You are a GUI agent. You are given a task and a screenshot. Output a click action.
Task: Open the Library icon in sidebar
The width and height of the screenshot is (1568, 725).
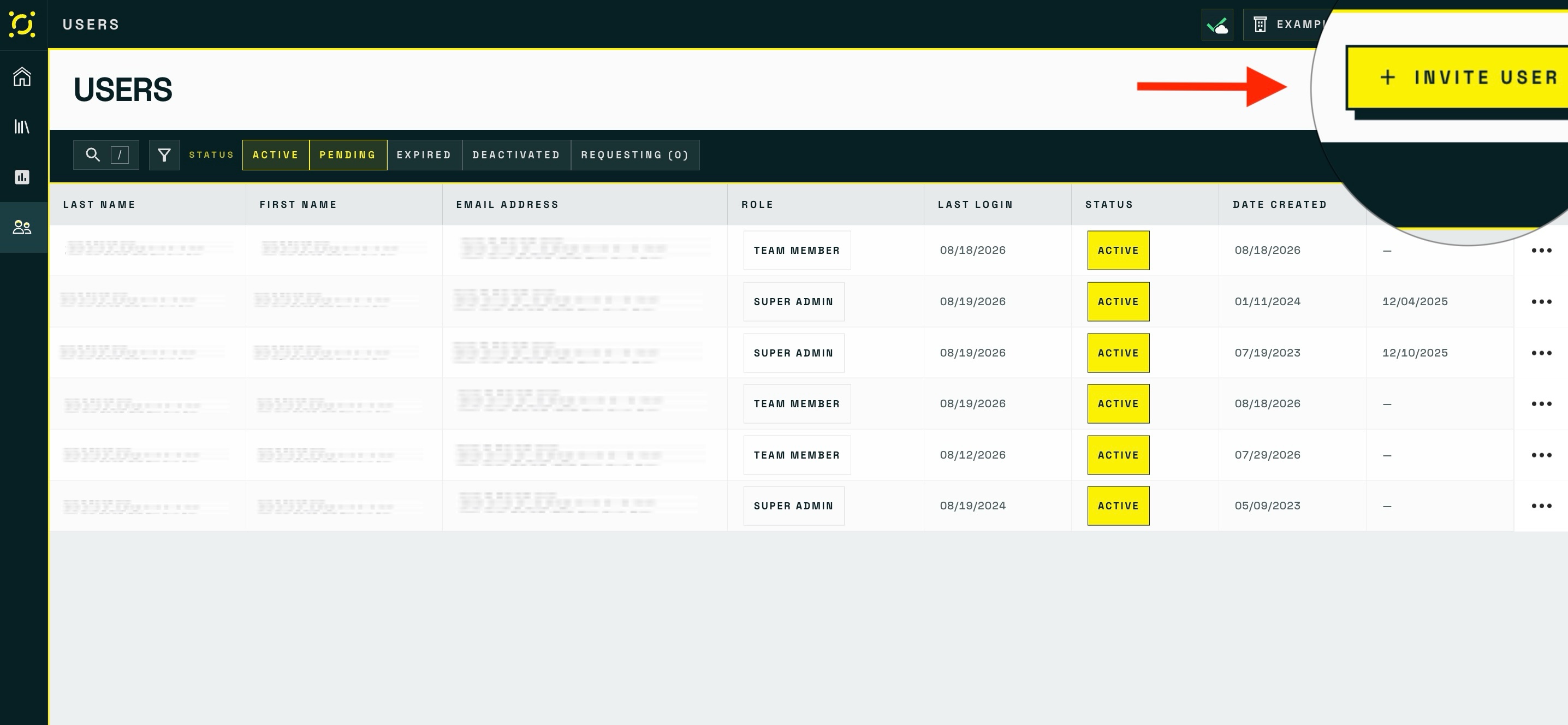coord(22,127)
